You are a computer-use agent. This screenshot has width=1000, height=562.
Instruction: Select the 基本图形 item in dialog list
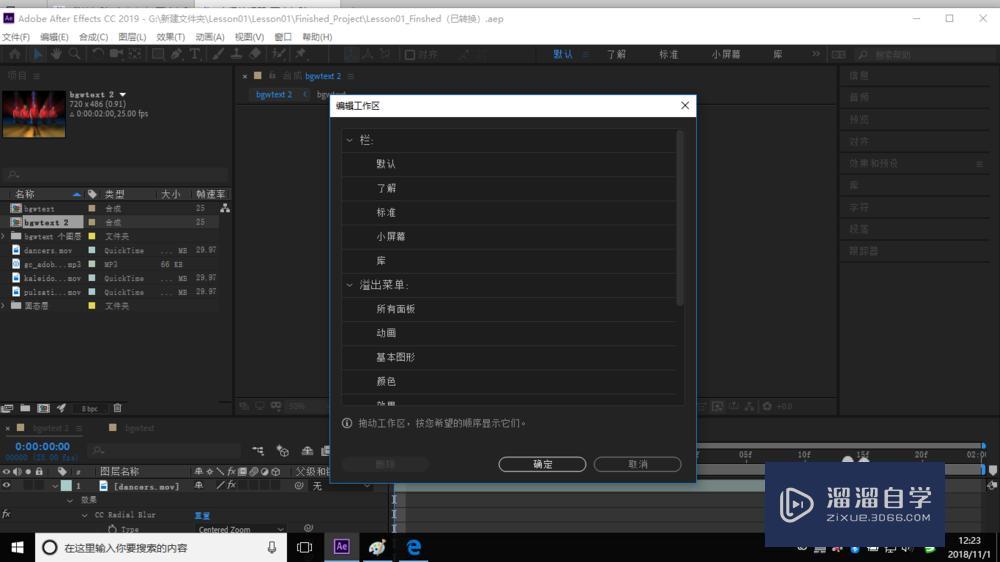(x=395, y=357)
